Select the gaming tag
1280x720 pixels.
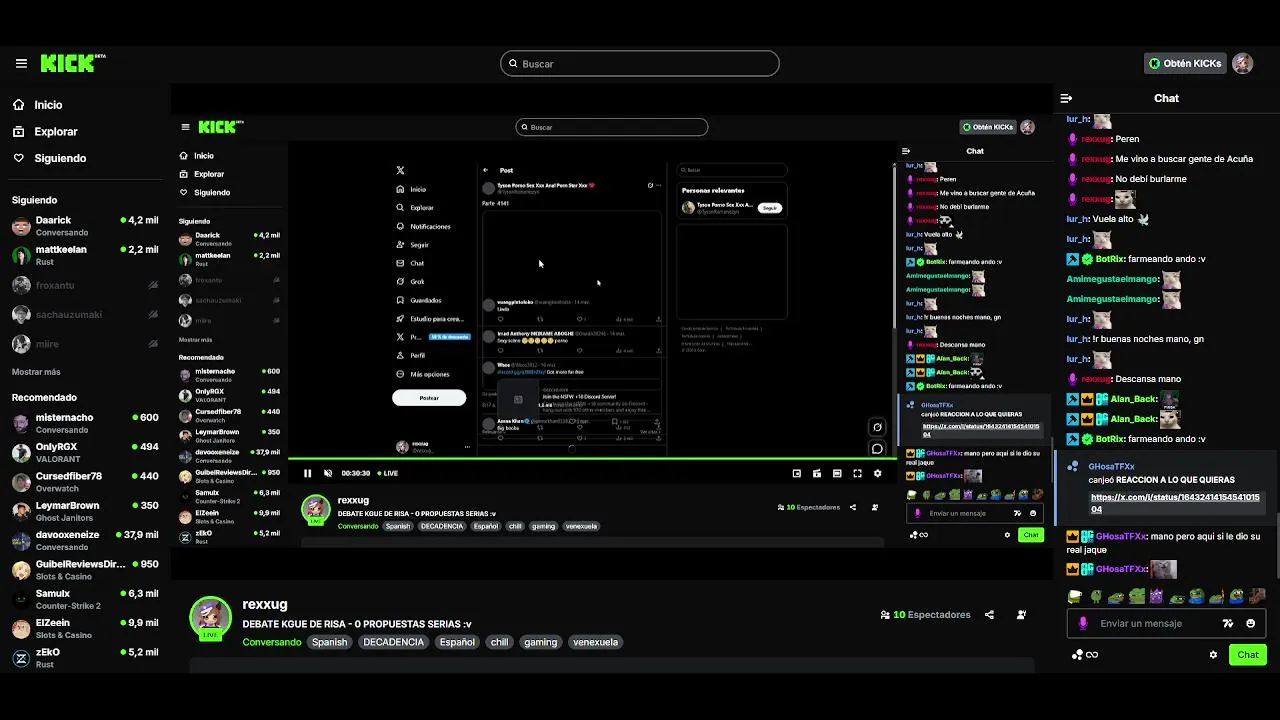coord(540,642)
